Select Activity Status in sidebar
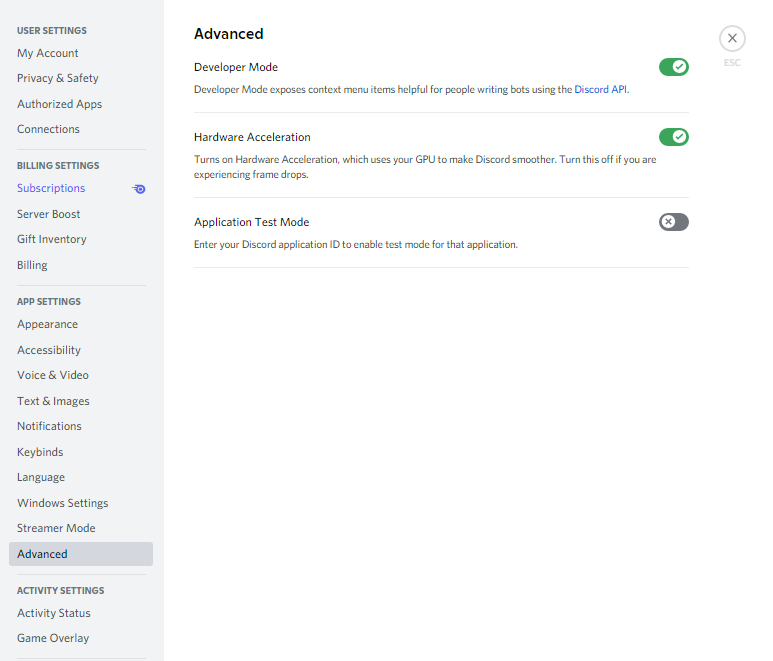This screenshot has width=773, height=661. pyautogui.click(x=54, y=613)
